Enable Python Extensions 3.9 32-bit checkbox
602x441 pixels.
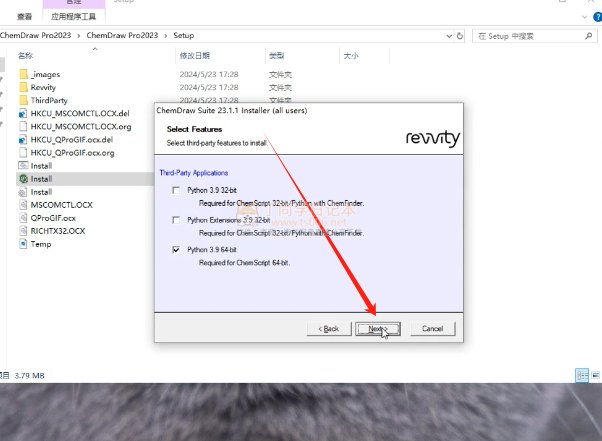pos(176,220)
